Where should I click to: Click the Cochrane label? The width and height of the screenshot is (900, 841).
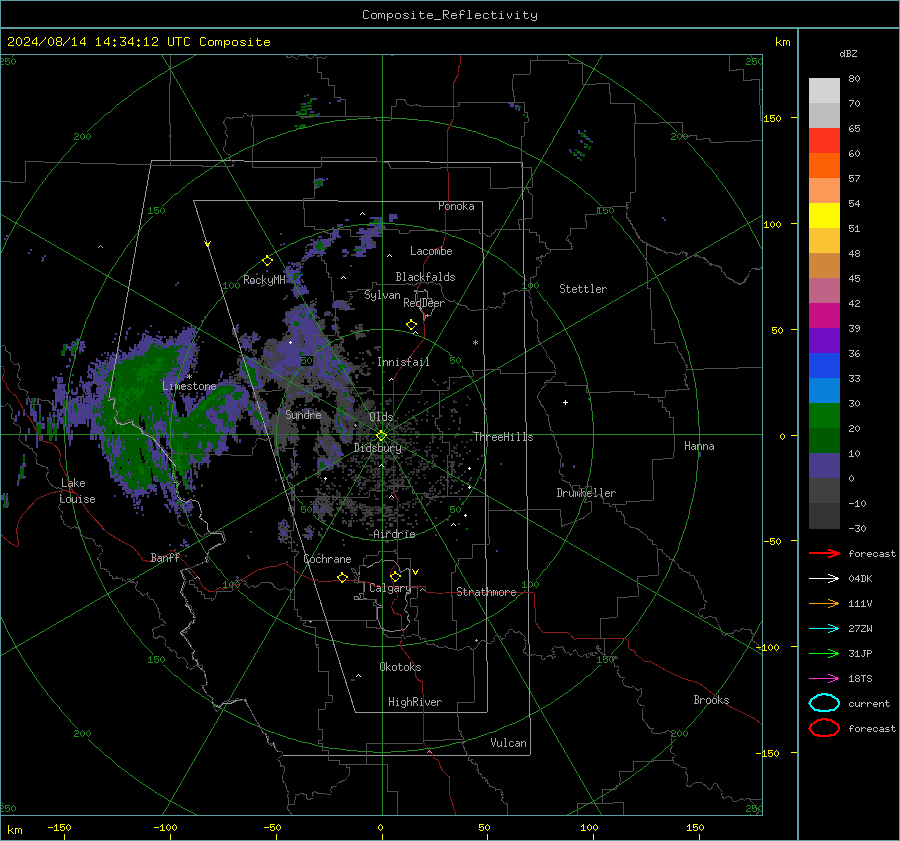coord(327,559)
